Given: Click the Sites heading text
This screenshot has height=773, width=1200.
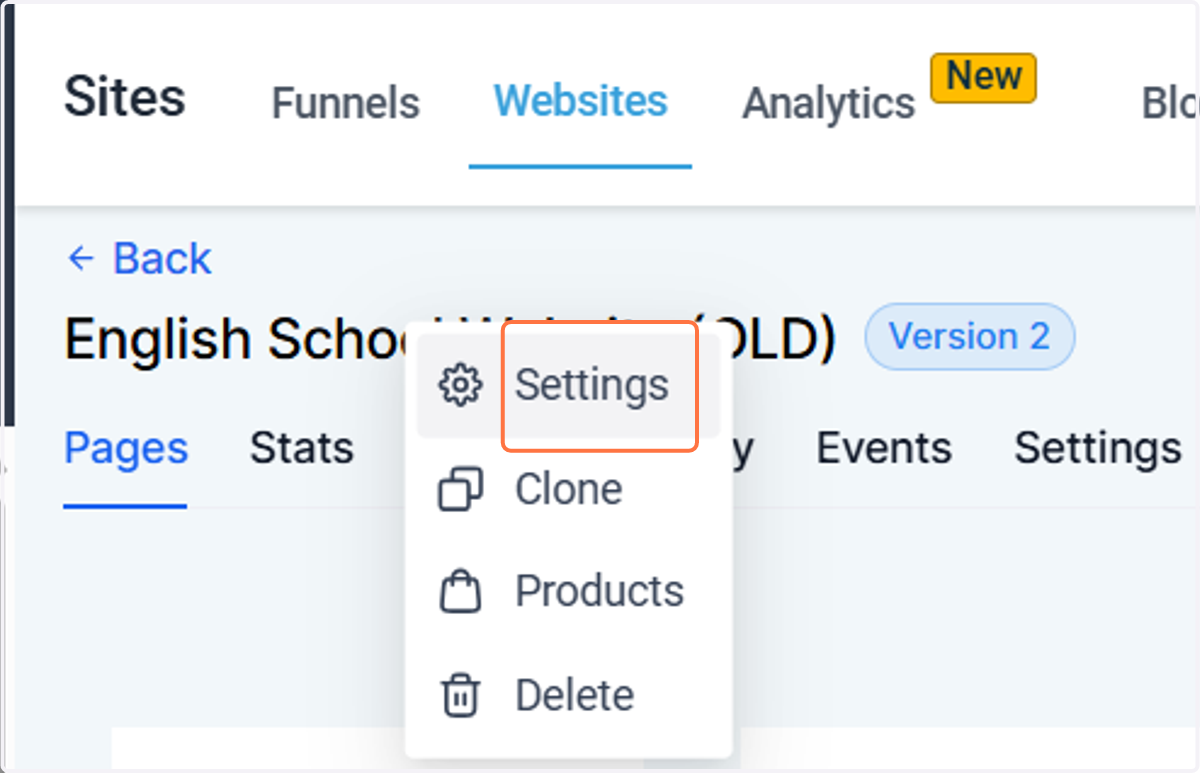Looking at the screenshot, I should coord(125,97).
